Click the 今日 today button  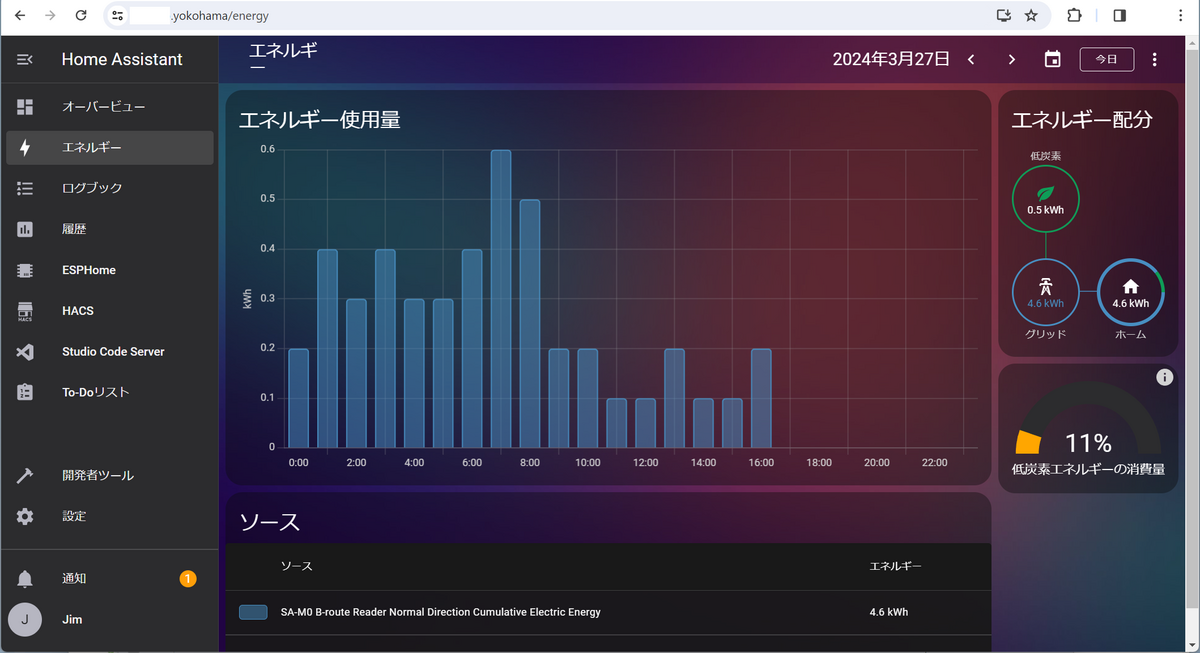[1107, 59]
